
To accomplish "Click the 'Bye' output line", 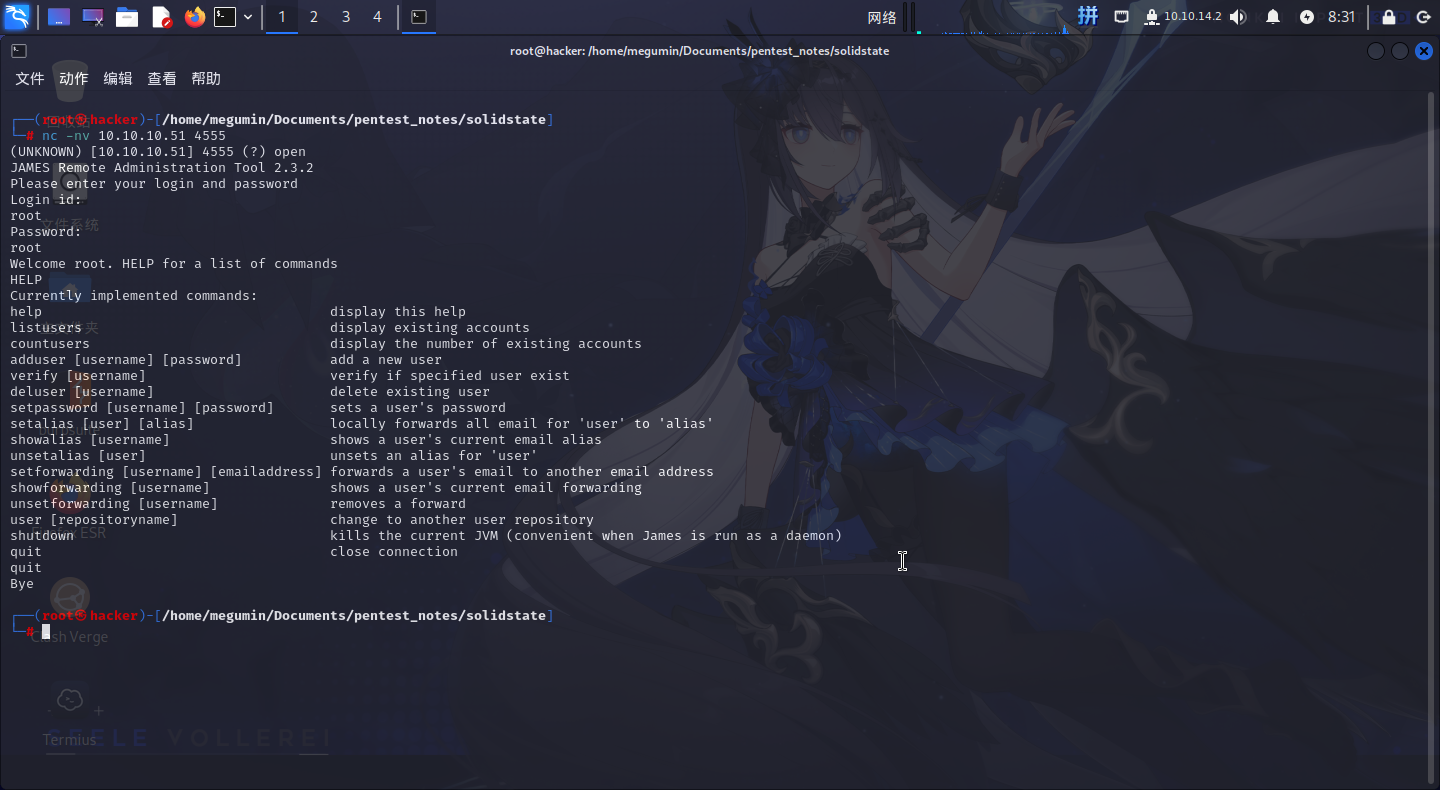I will (x=22, y=584).
